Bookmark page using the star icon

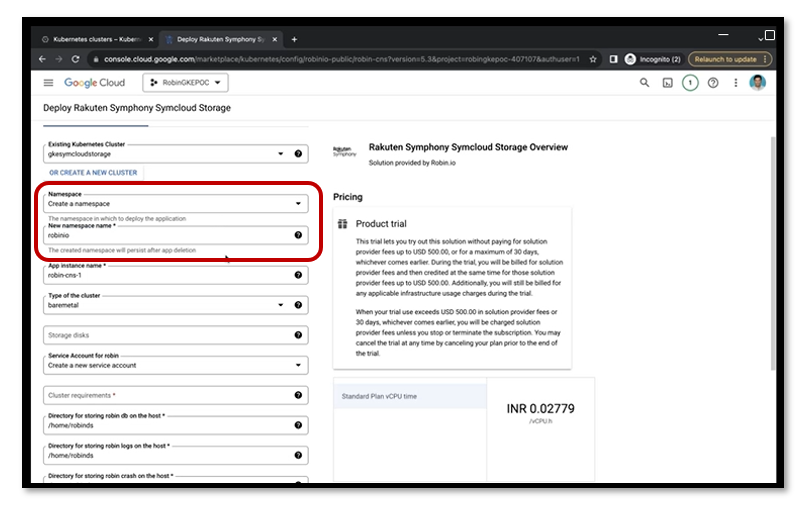click(593, 59)
